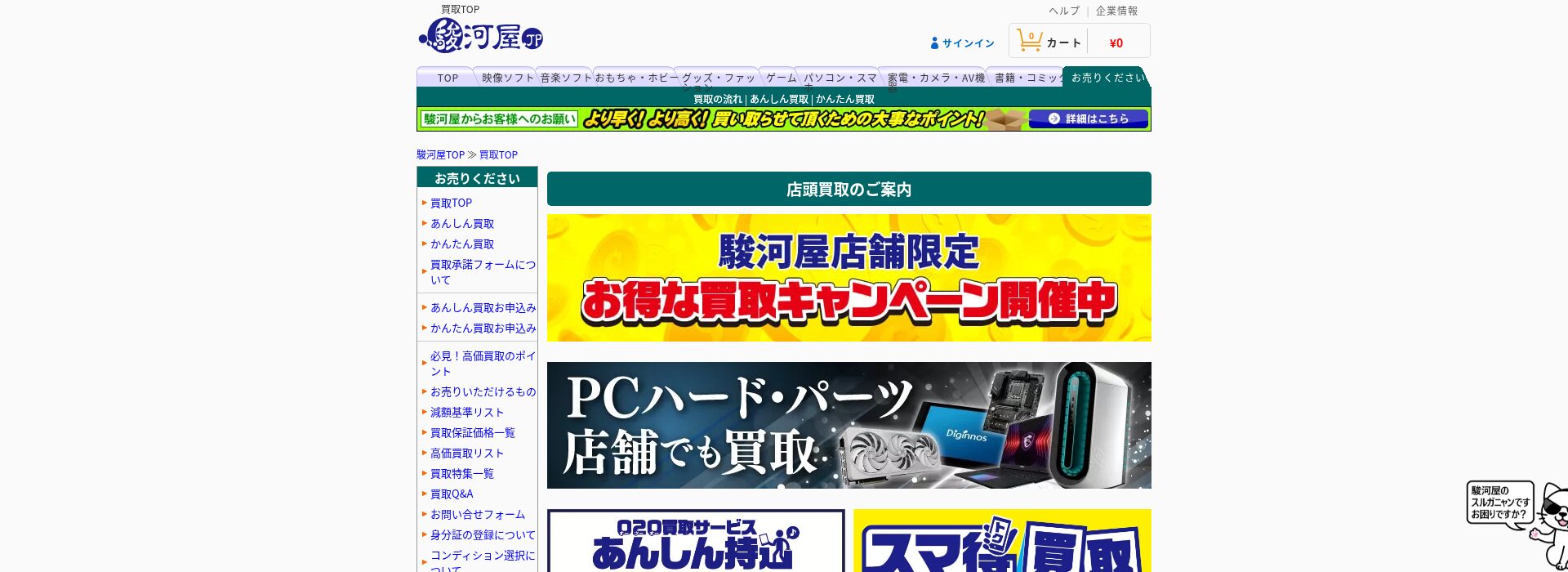This screenshot has height=572, width=1568.
Task: Open 減額基準リスト in the sidebar
Action: click(x=466, y=413)
